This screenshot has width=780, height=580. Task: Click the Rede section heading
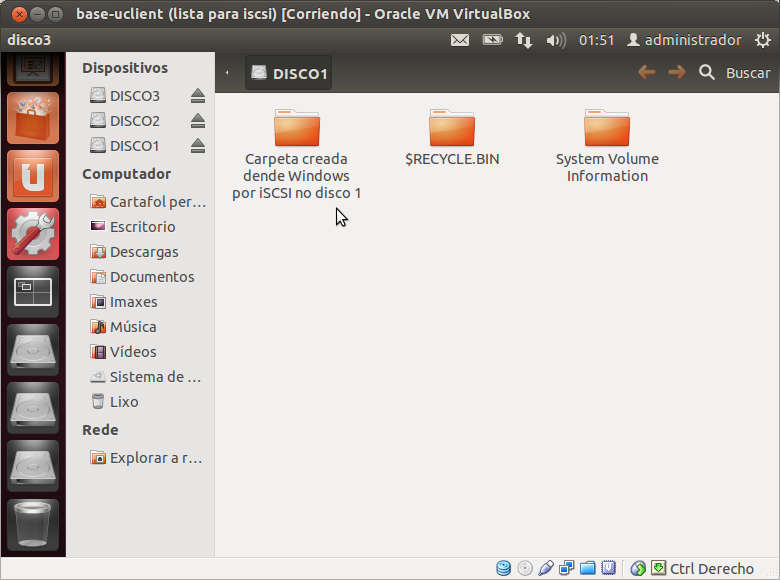coord(100,430)
